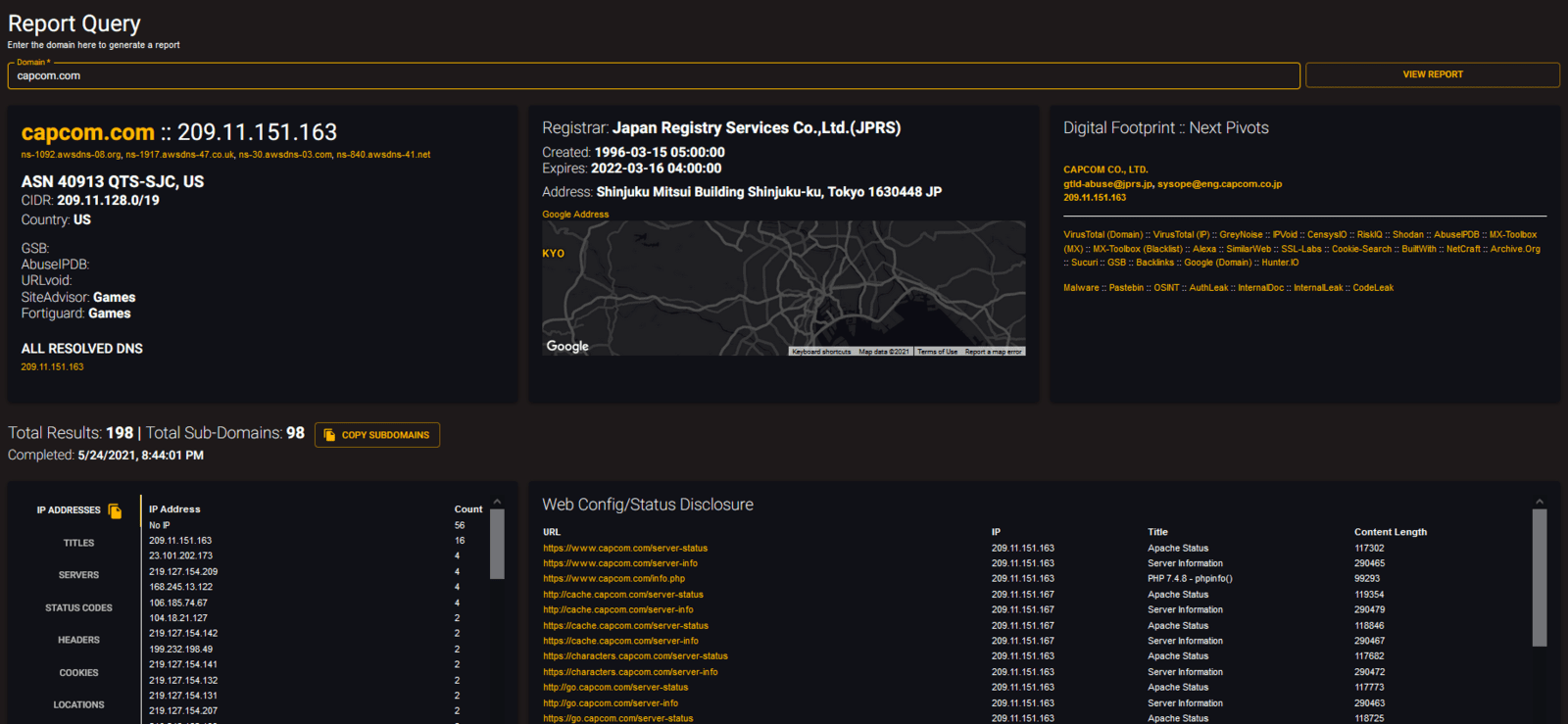The width and height of the screenshot is (1568, 724).
Task: Open the InternalDoc search link
Action: [x=1260, y=288]
